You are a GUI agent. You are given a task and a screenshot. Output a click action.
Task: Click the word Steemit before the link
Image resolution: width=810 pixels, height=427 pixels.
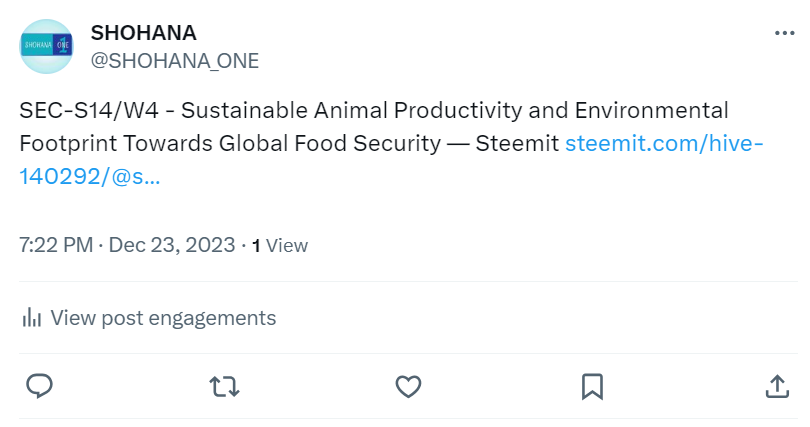point(517,143)
